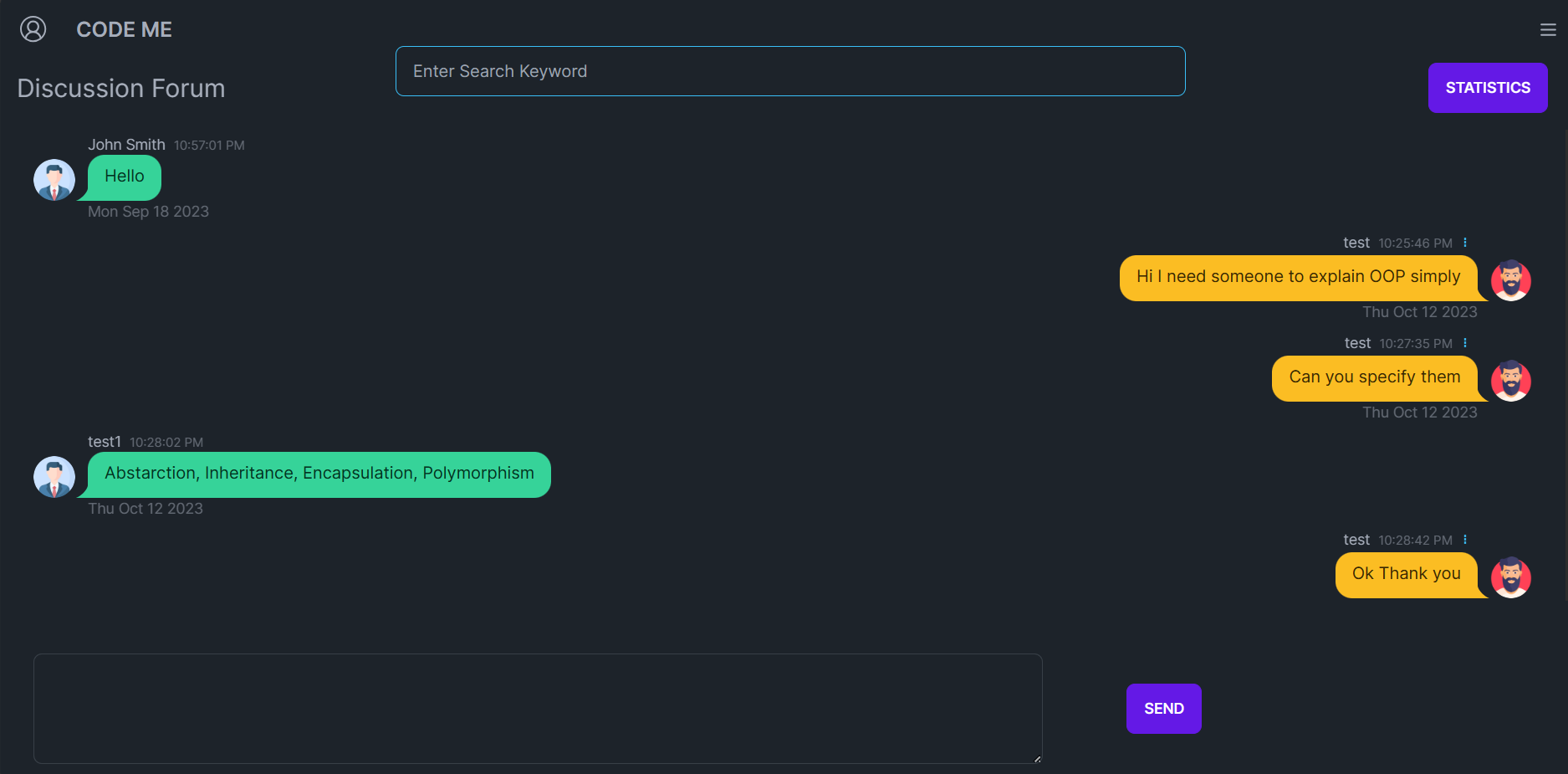Open options for the 10:28:42 PM message
Image resolution: width=1568 pixels, height=774 pixels.
[x=1465, y=540]
